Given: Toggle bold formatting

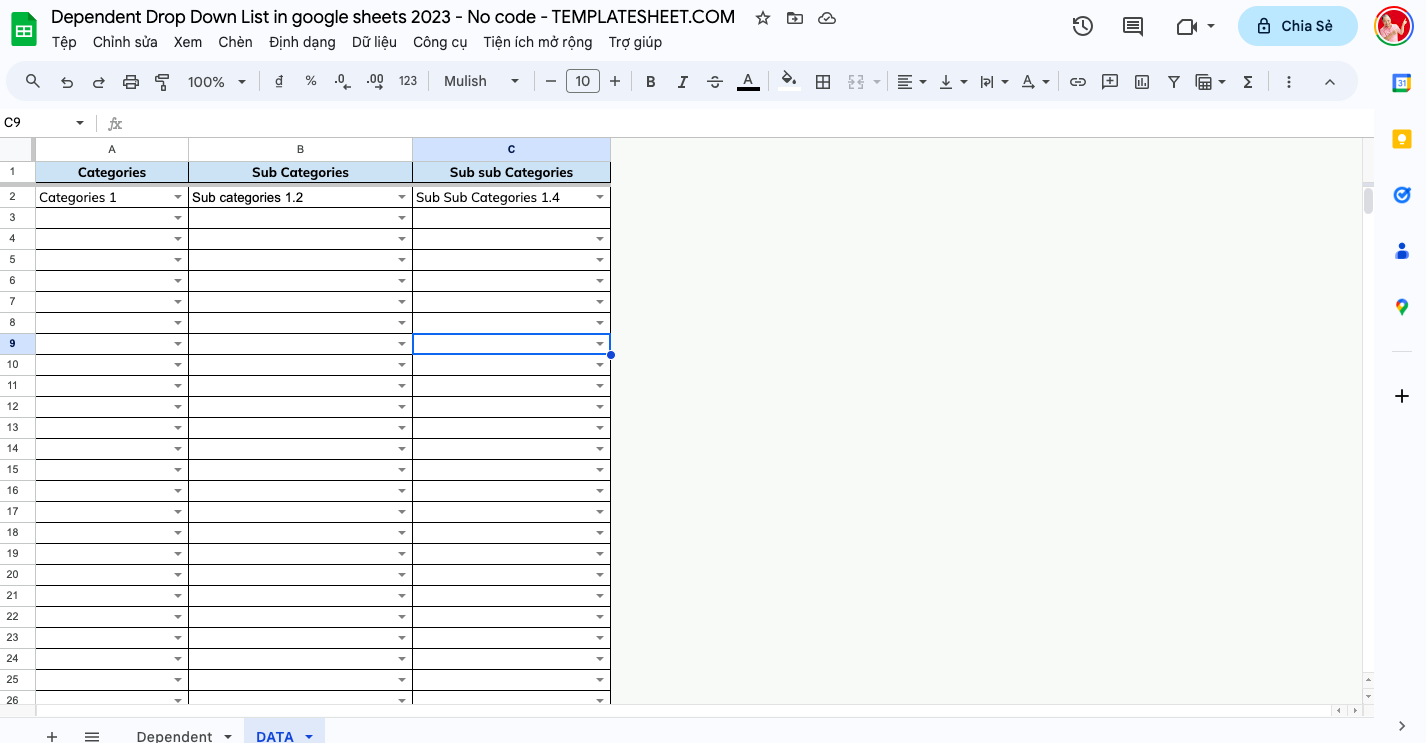Looking at the screenshot, I should 651,81.
